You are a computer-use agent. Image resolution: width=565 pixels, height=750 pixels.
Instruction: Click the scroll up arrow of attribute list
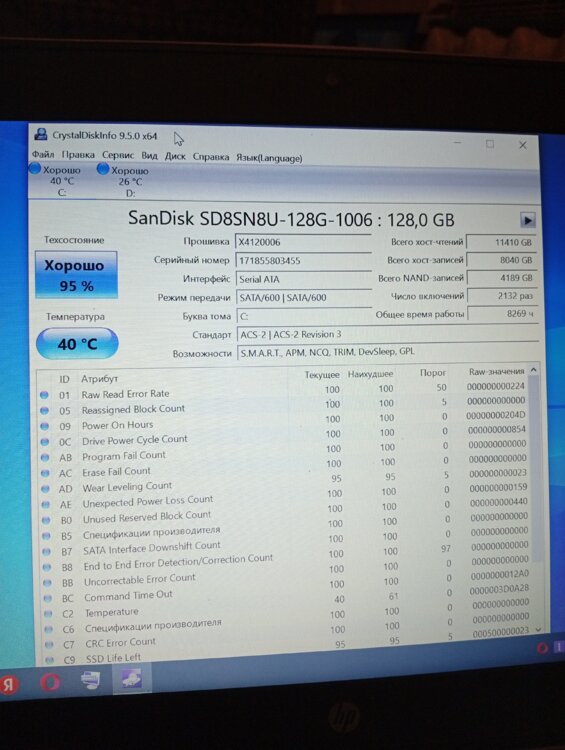[534, 370]
